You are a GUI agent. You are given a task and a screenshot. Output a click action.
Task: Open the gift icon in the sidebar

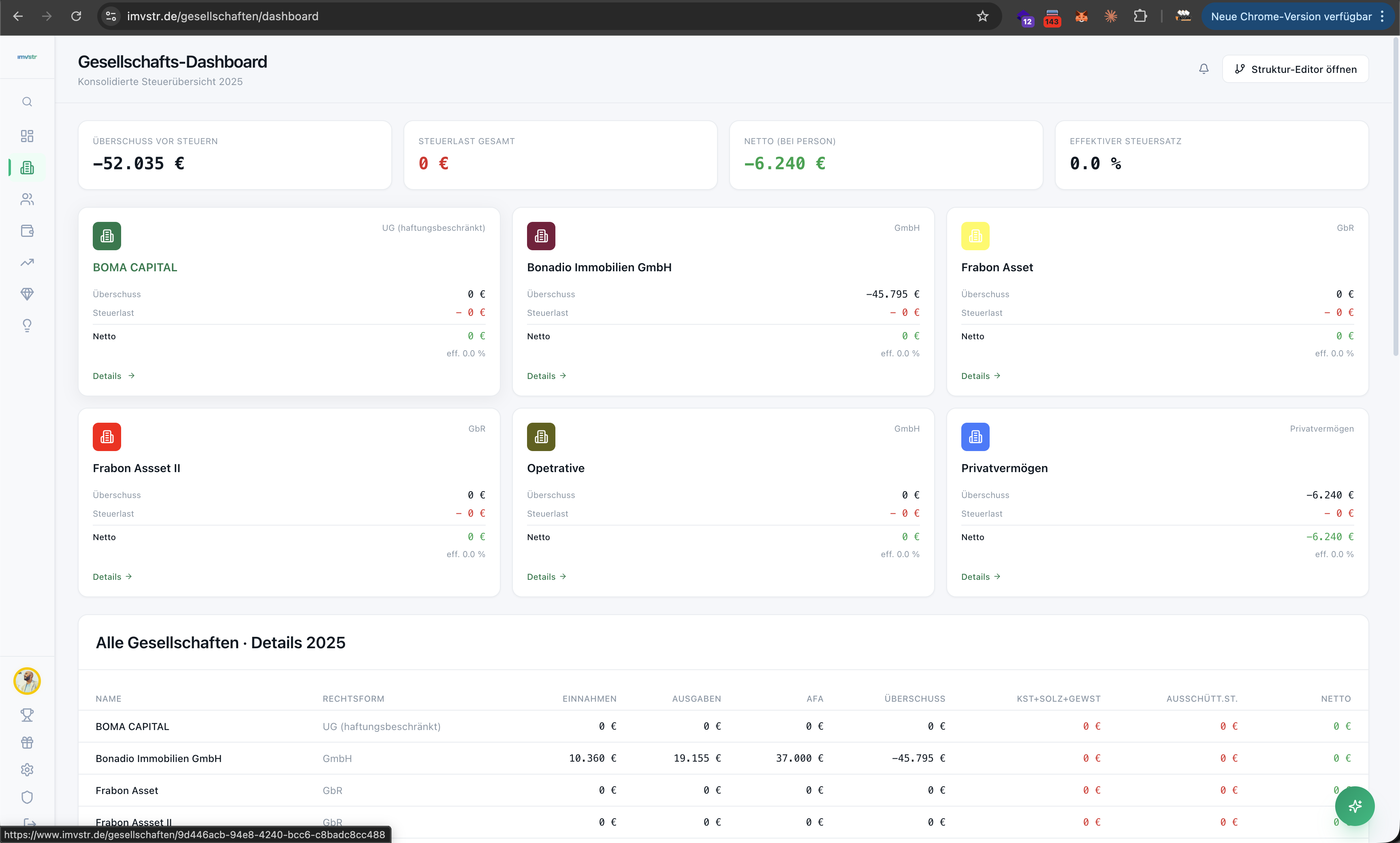coord(27,743)
